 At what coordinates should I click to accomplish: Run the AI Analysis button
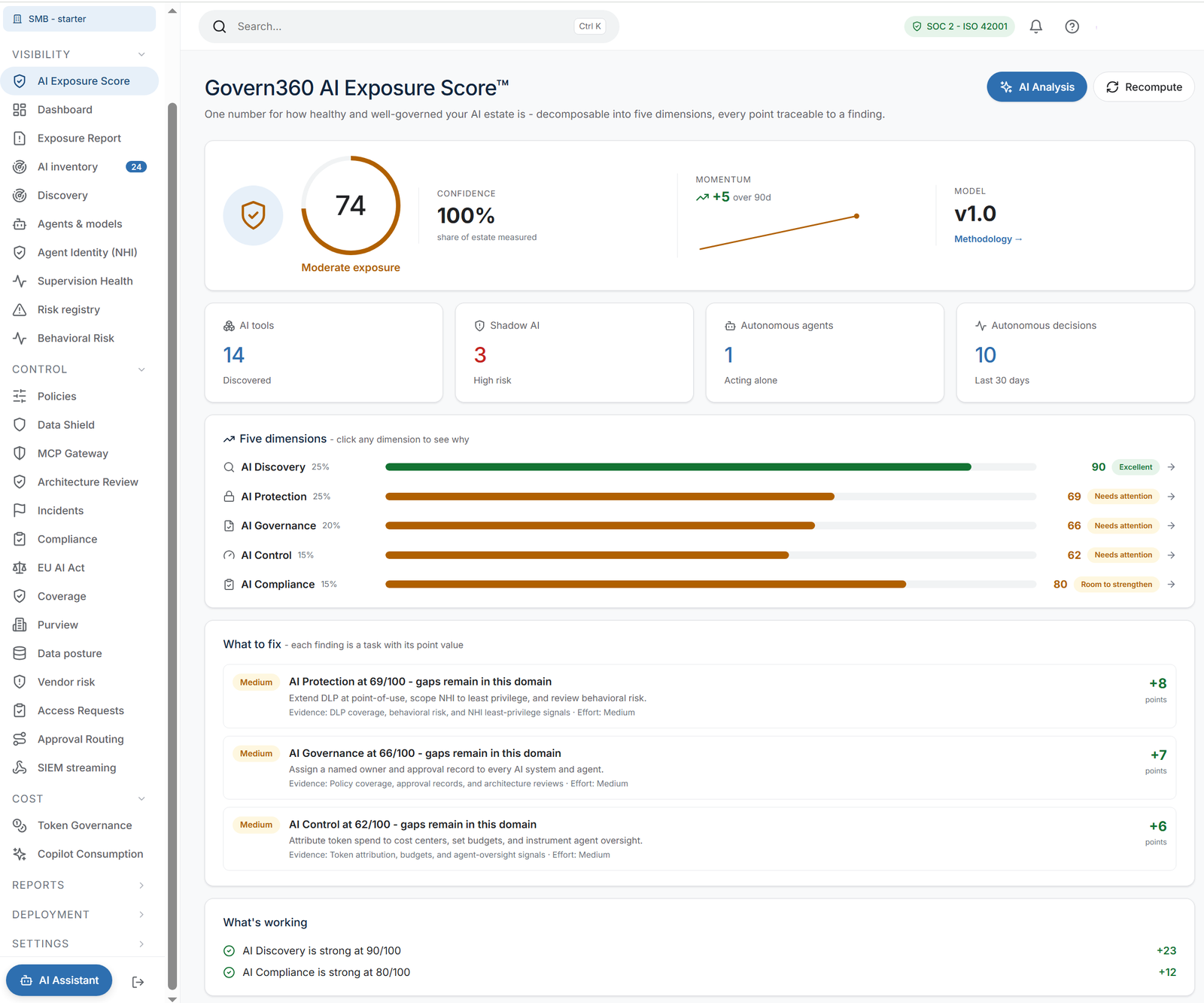[x=1037, y=87]
